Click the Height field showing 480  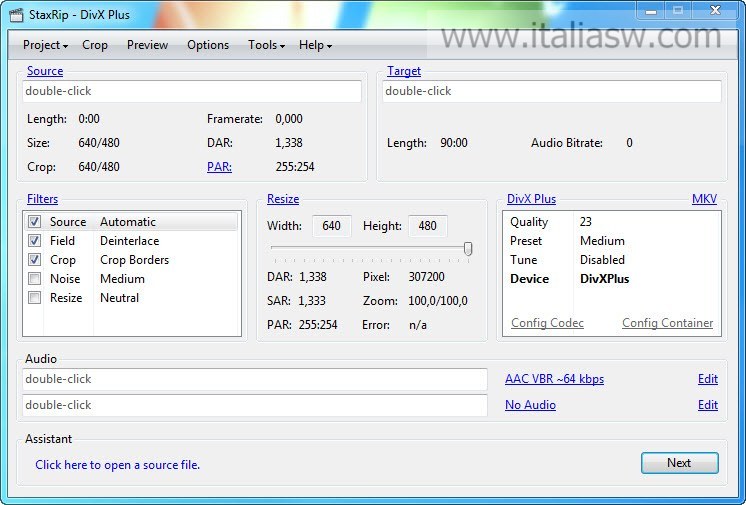pos(428,226)
